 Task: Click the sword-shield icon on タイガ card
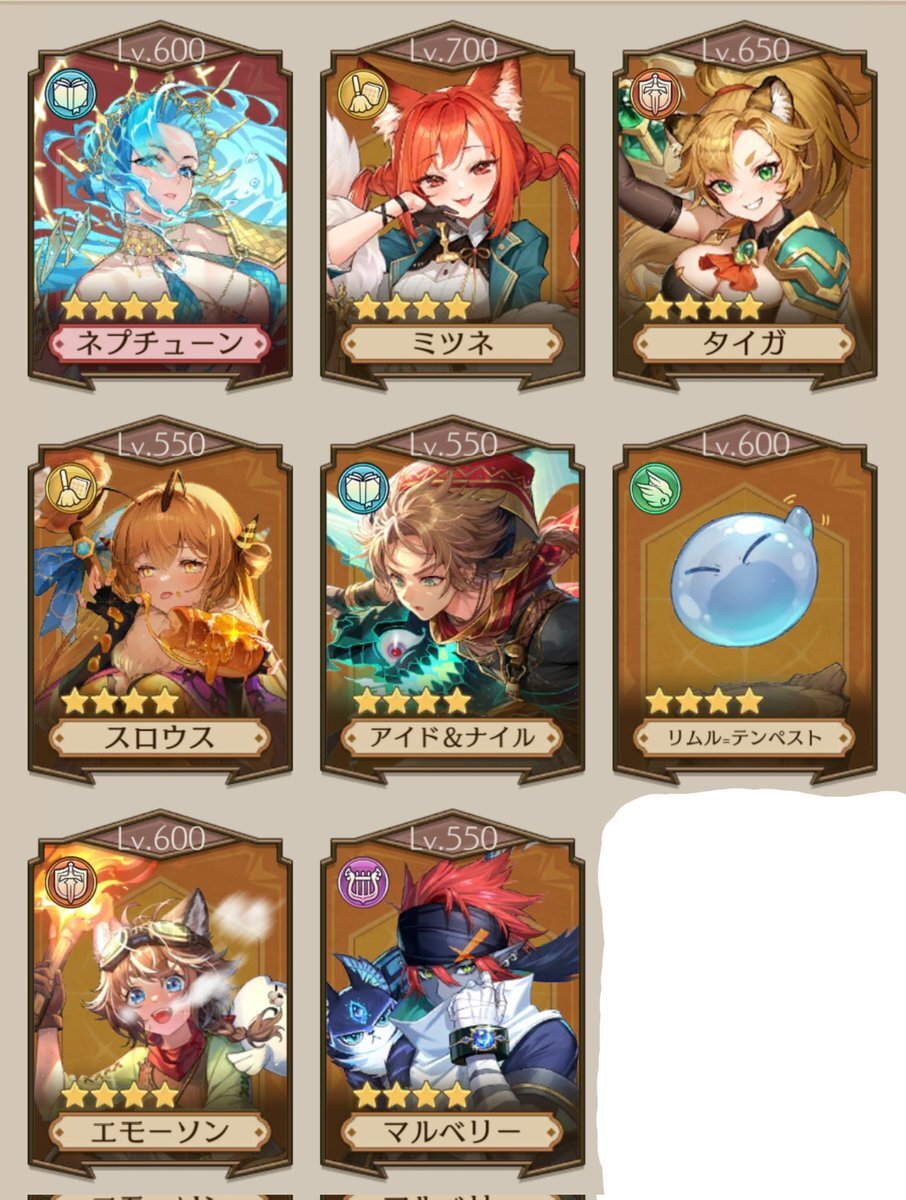pos(656,94)
